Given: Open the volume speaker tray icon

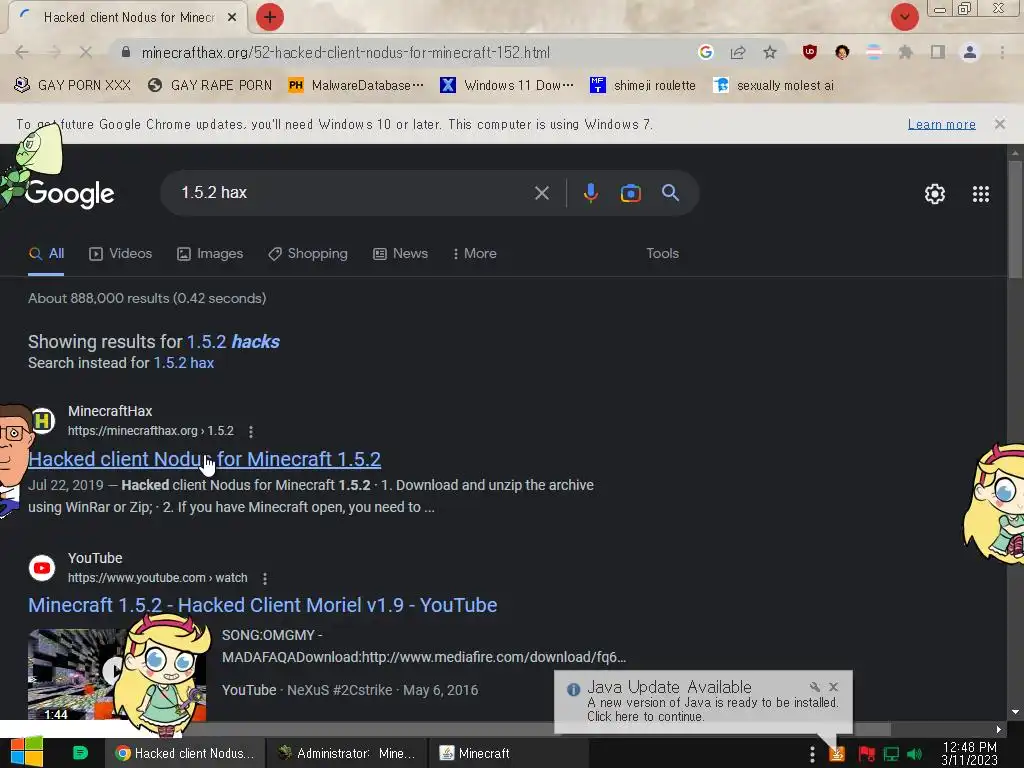Looking at the screenshot, I should point(914,754).
